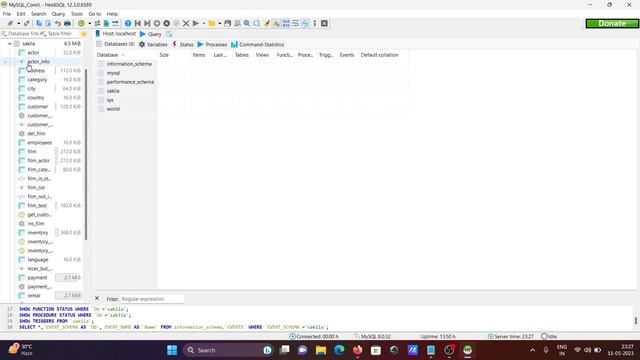Click the close query tab X-box icon
This screenshot has width=640, height=360.
pos(324,23)
